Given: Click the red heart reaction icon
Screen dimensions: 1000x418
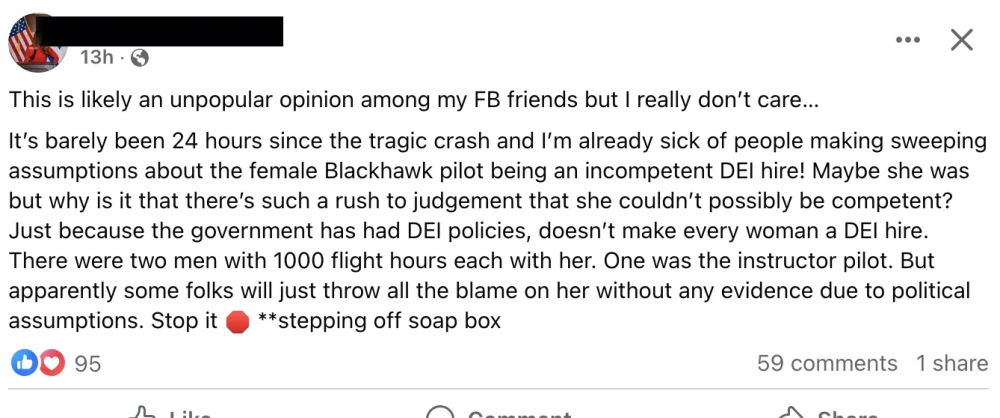Looking at the screenshot, I should 52,363.
